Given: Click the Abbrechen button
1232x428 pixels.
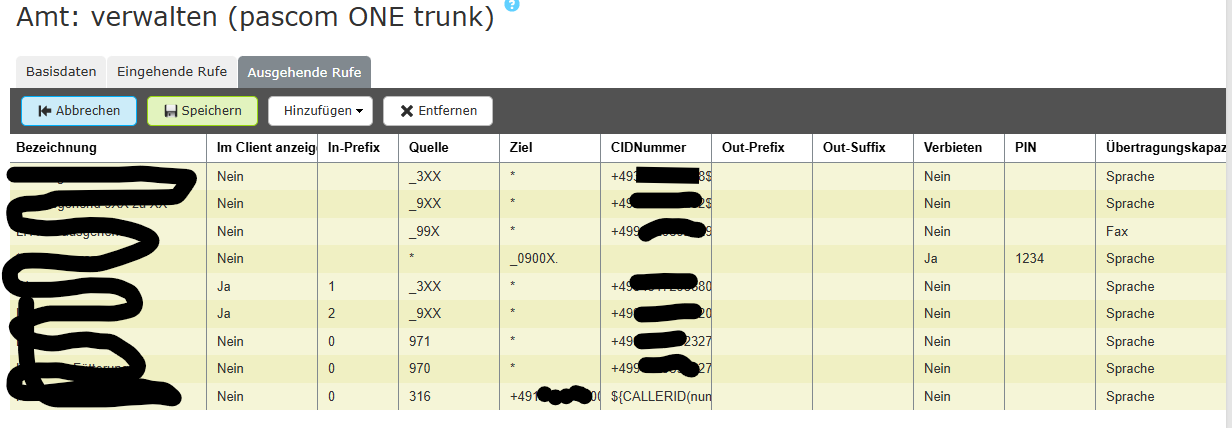Looking at the screenshot, I should click(79, 111).
